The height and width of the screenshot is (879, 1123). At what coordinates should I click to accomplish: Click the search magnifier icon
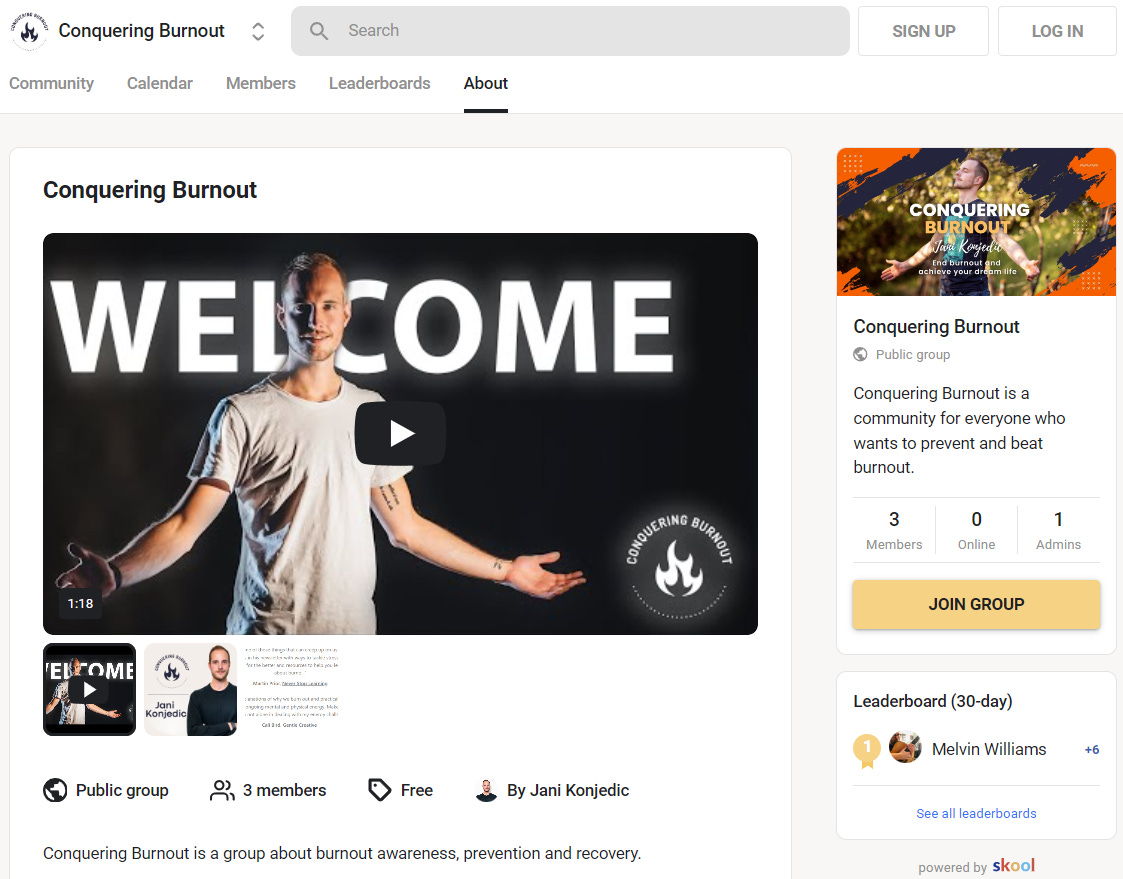coord(319,31)
